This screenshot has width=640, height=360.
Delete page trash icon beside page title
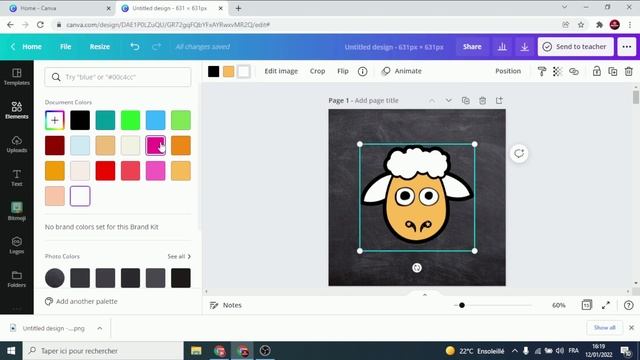(x=482, y=100)
